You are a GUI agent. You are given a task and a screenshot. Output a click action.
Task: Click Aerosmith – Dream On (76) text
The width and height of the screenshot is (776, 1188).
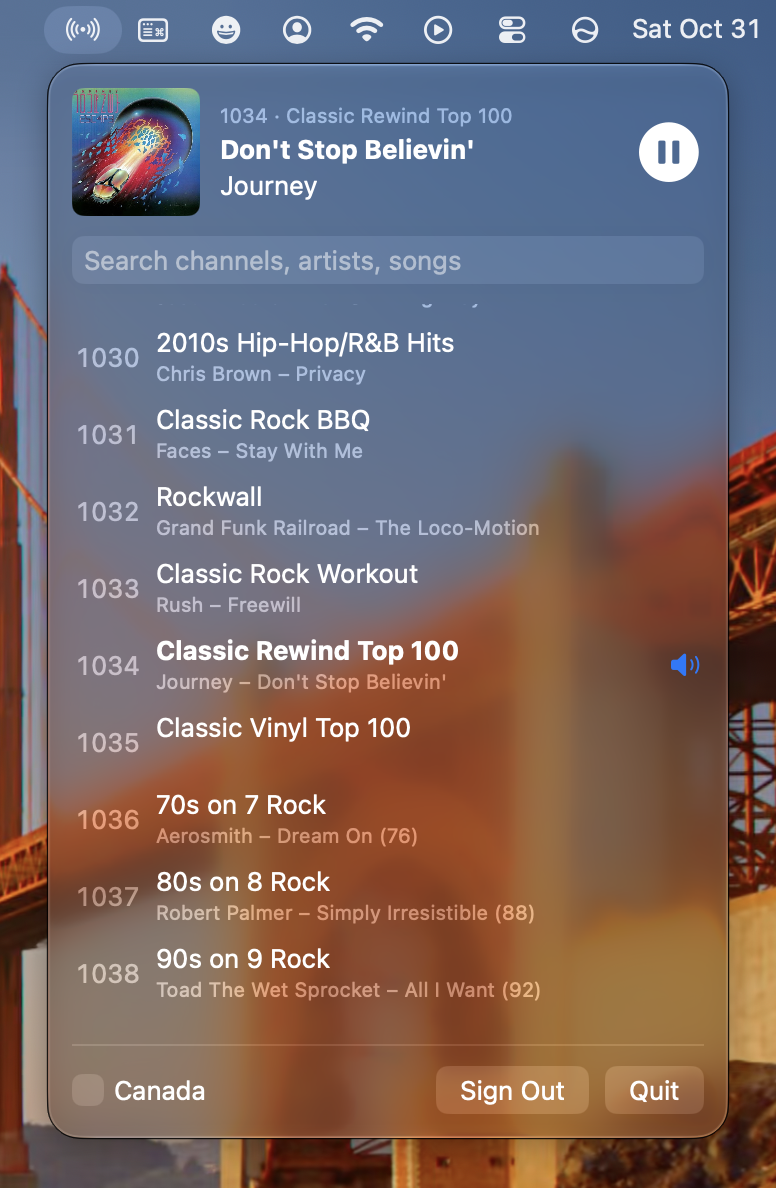(x=287, y=836)
